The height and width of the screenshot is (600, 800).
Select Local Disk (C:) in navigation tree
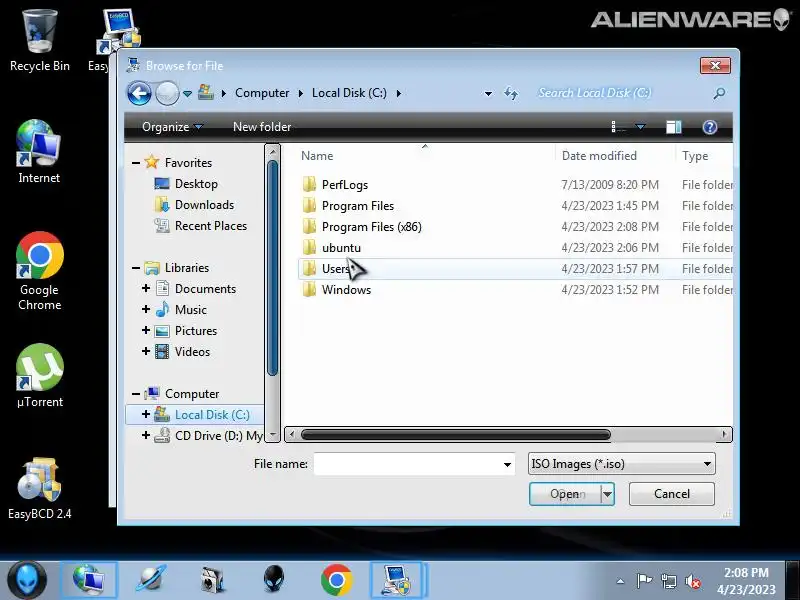(212, 415)
